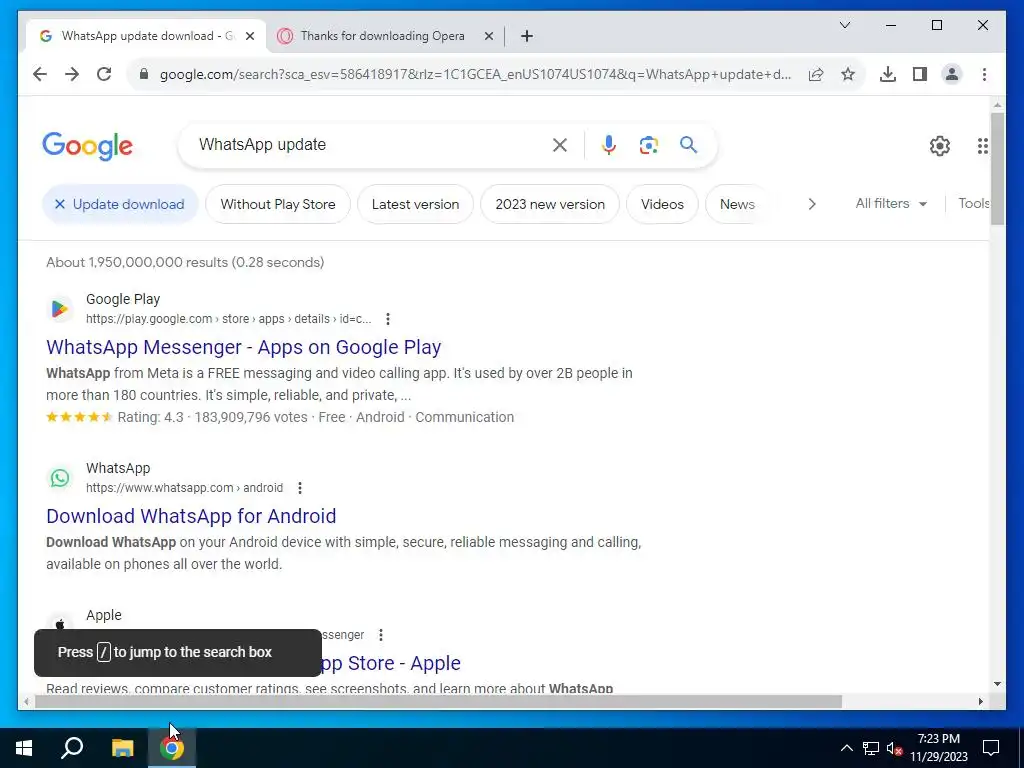Open Windows Start menu
The width and height of the screenshot is (1024, 768).
[24, 748]
